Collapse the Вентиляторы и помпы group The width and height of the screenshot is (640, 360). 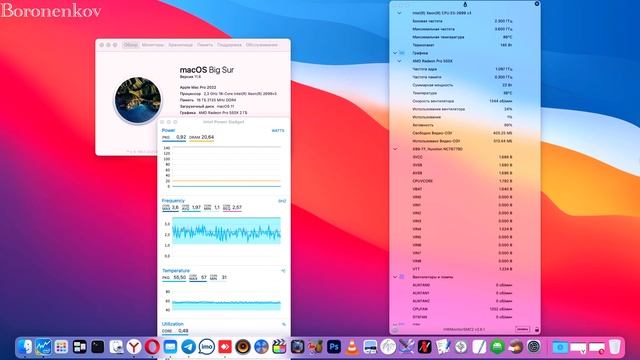[395, 277]
